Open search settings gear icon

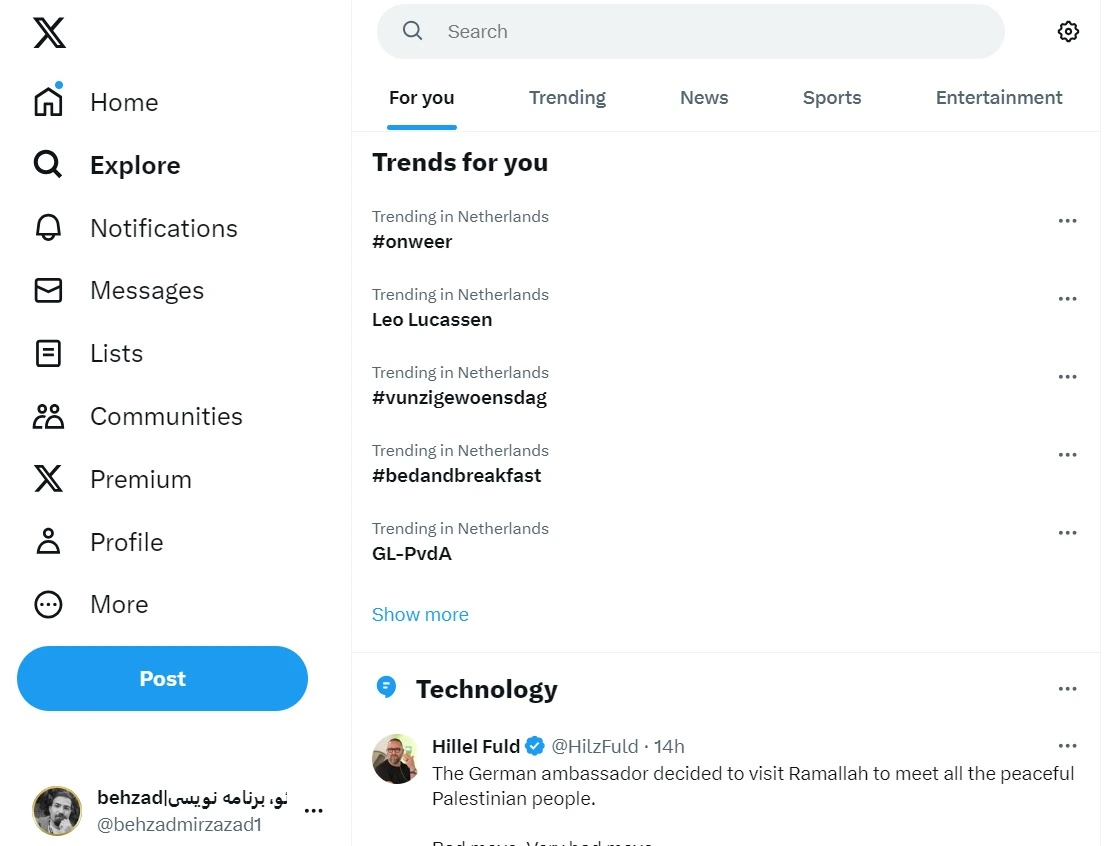1068,31
